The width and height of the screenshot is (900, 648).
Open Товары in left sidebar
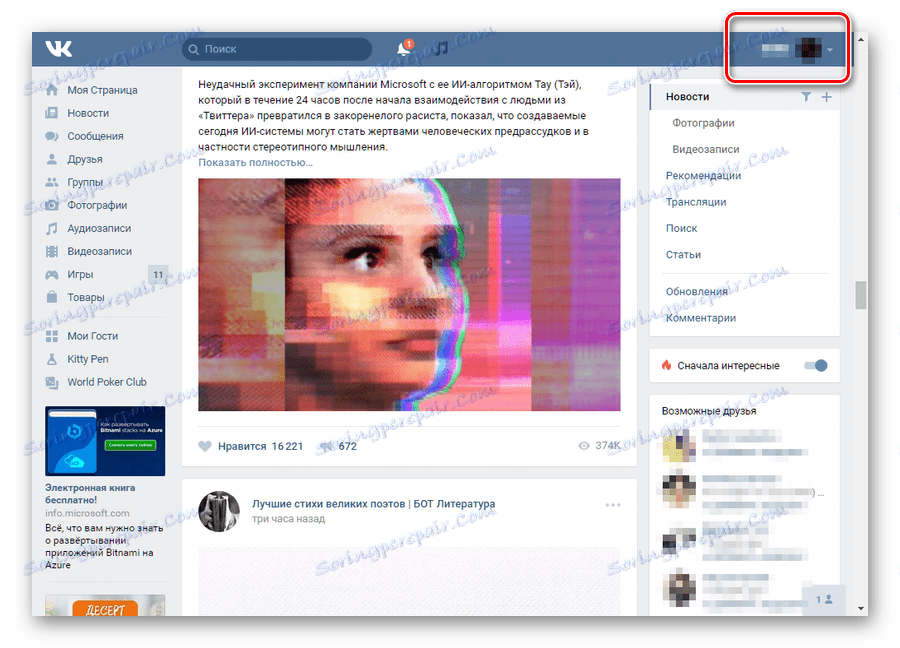tap(86, 297)
